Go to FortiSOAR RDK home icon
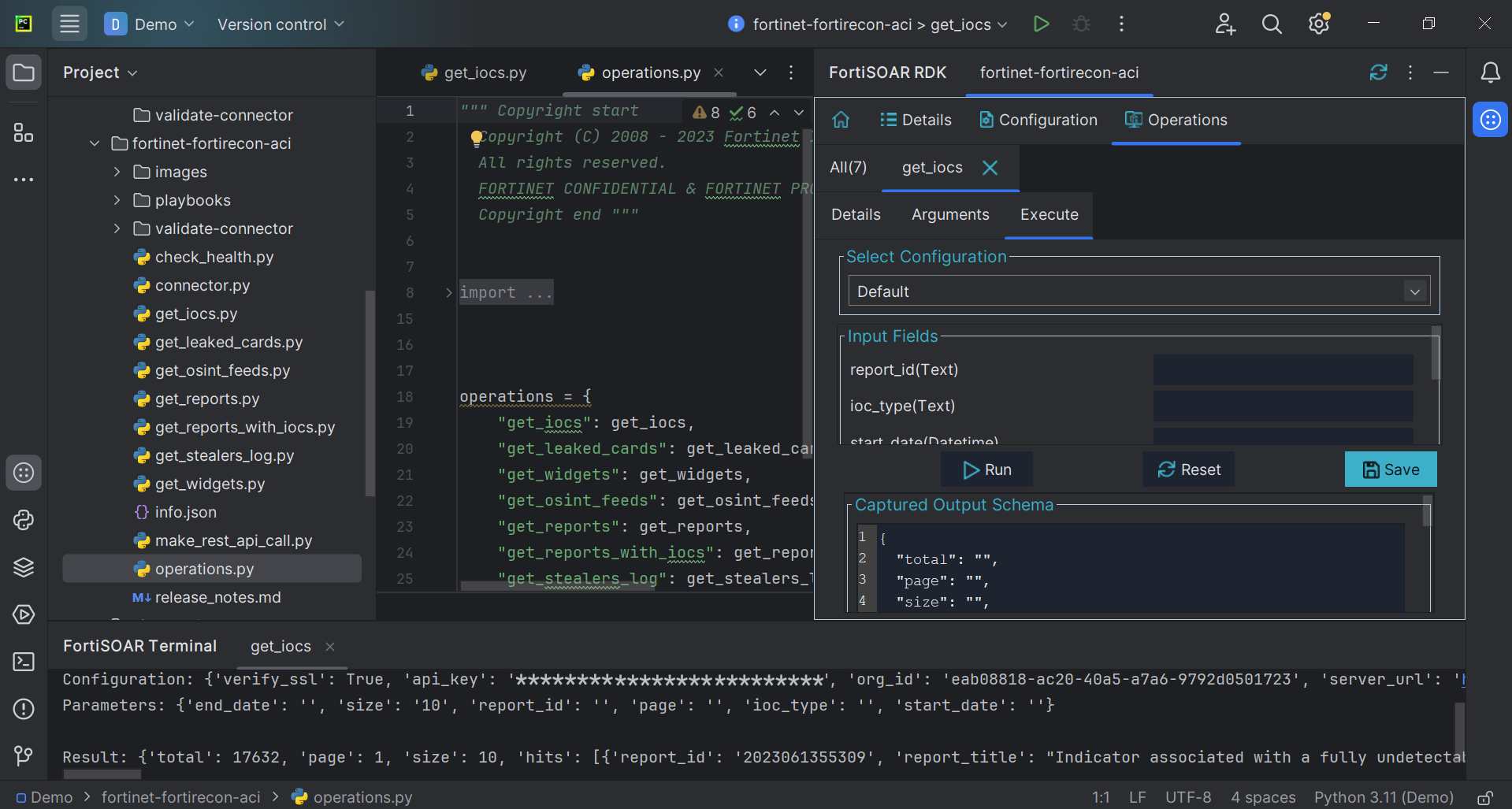 (x=841, y=120)
